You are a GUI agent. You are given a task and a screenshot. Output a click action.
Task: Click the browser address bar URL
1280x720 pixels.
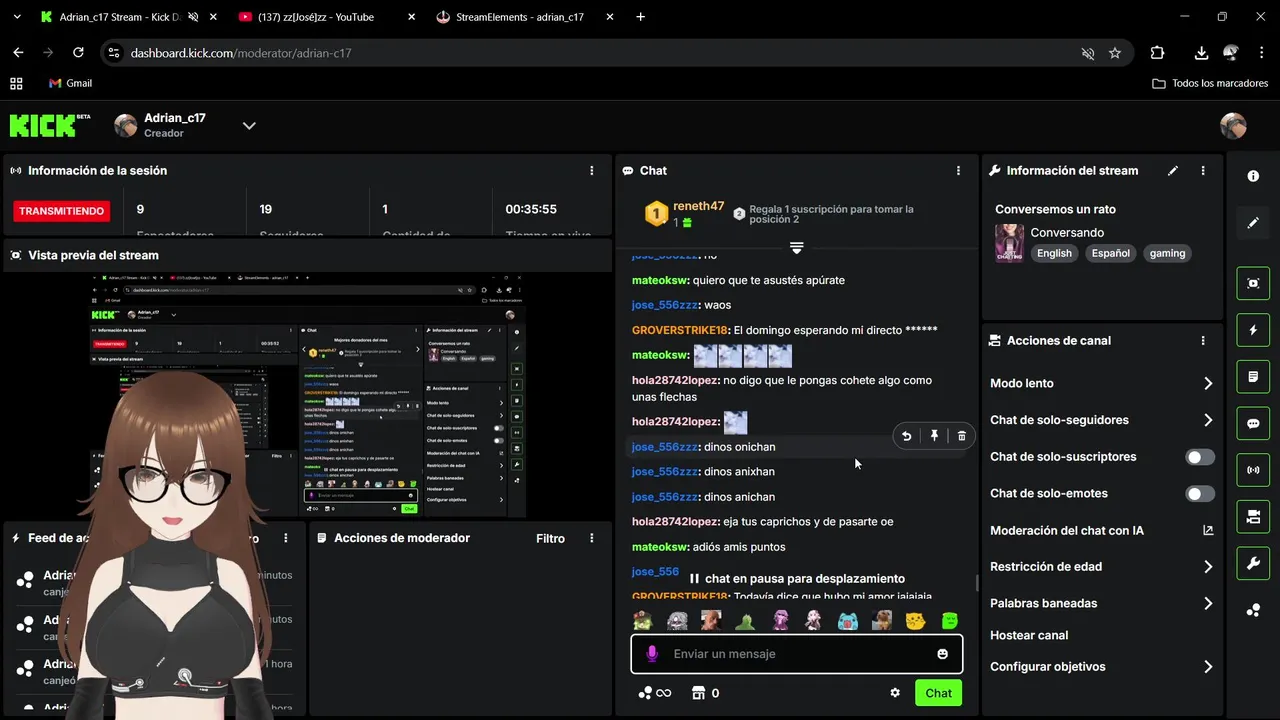click(241, 53)
